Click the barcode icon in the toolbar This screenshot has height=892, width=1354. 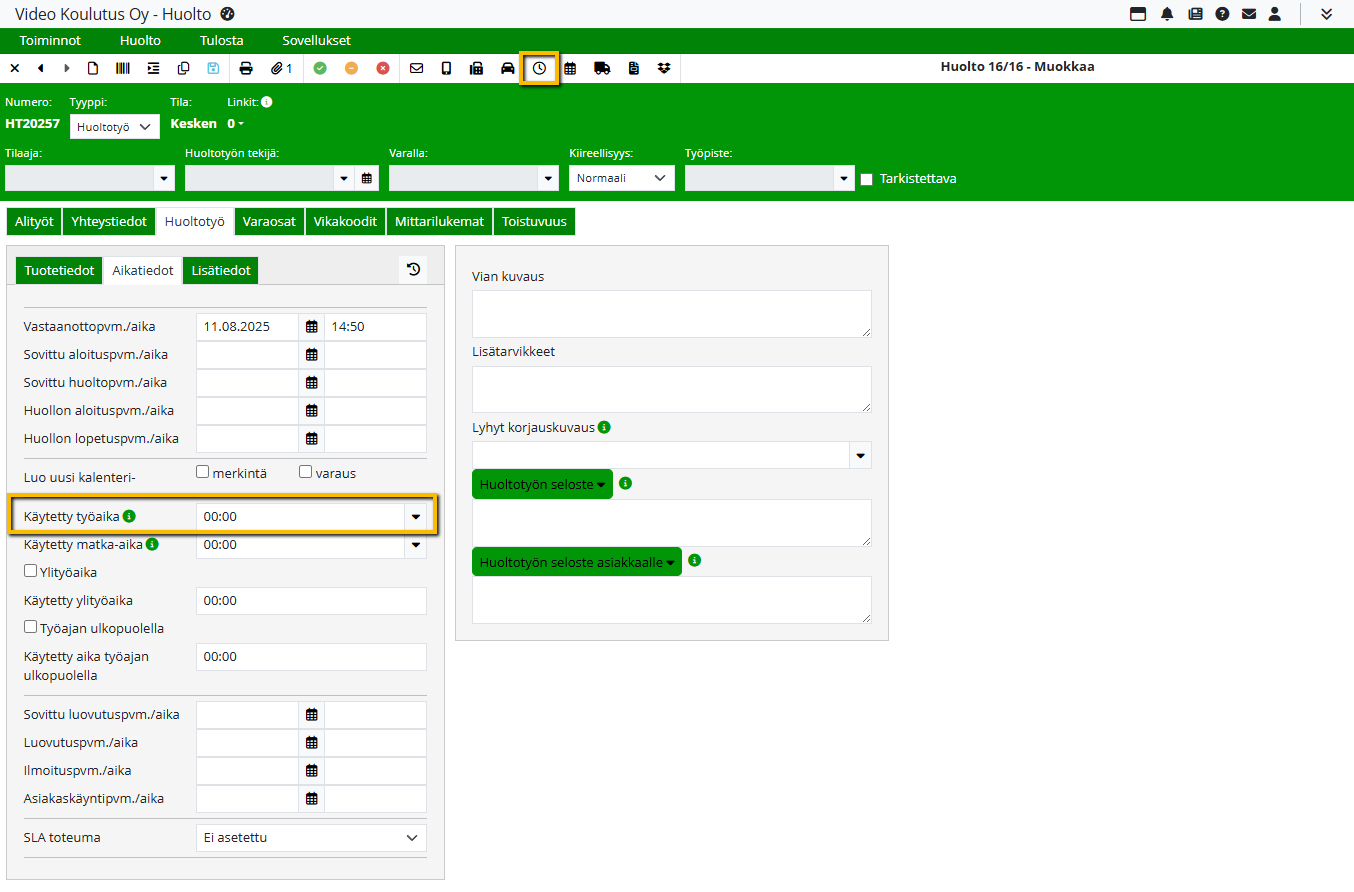click(x=122, y=68)
